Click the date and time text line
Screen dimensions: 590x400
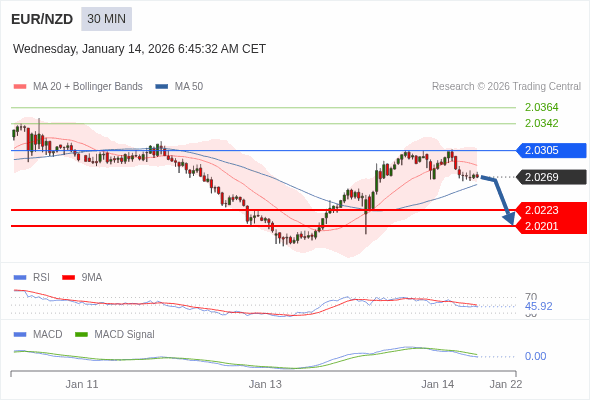click(139, 49)
